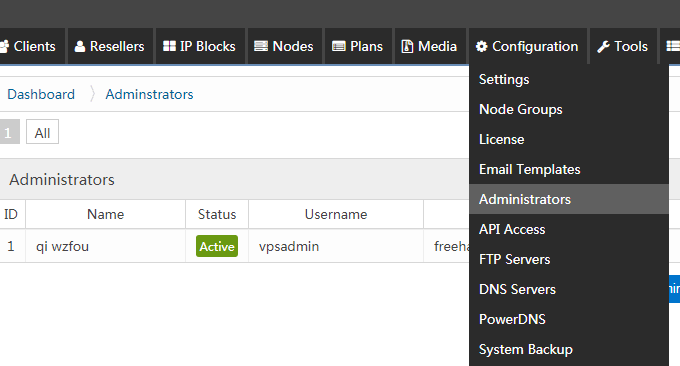Viewport: 680px width, 366px height.
Task: Open the Resellers menu
Action: [110, 46]
